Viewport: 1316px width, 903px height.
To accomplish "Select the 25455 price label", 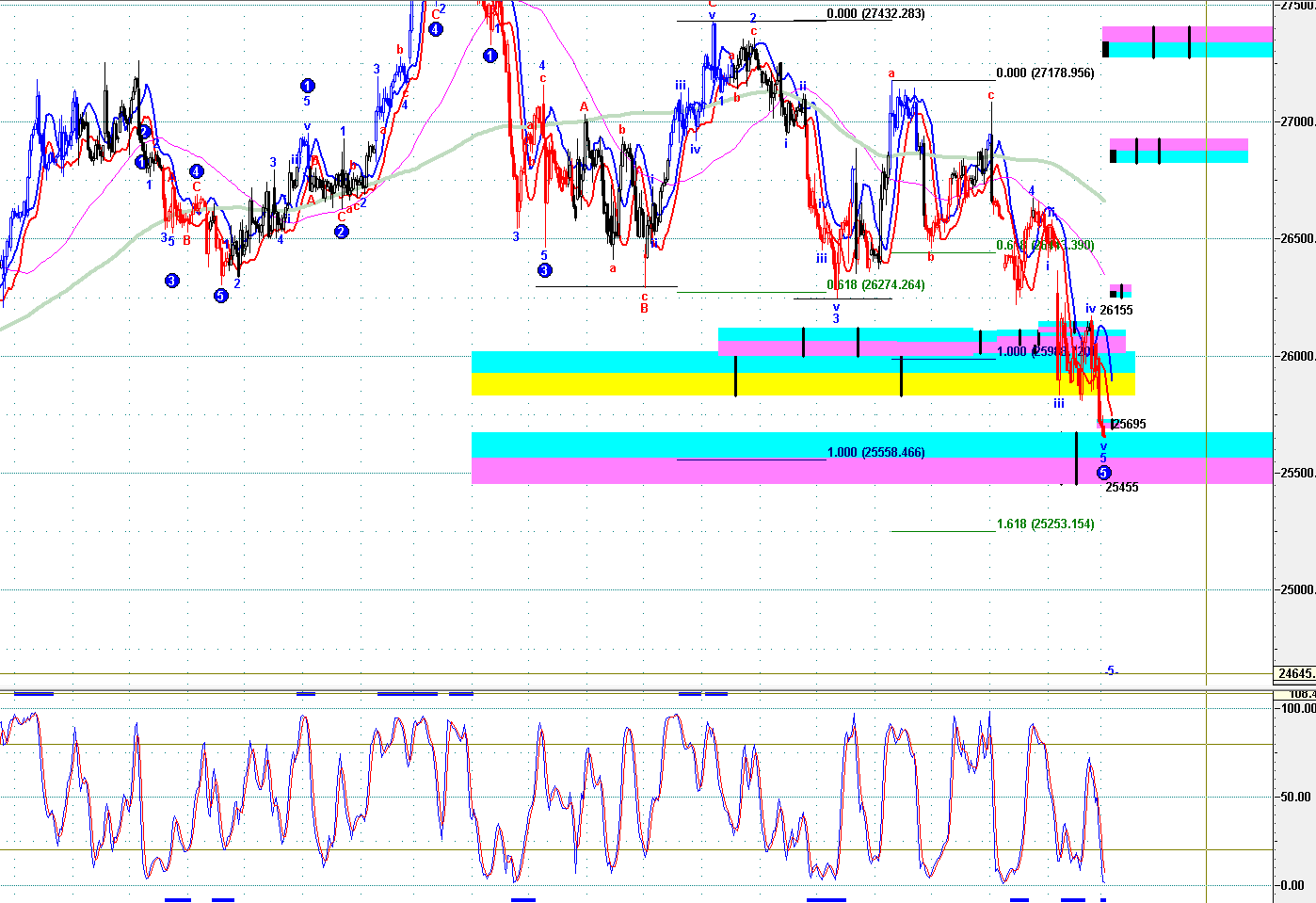I will tap(1122, 488).
